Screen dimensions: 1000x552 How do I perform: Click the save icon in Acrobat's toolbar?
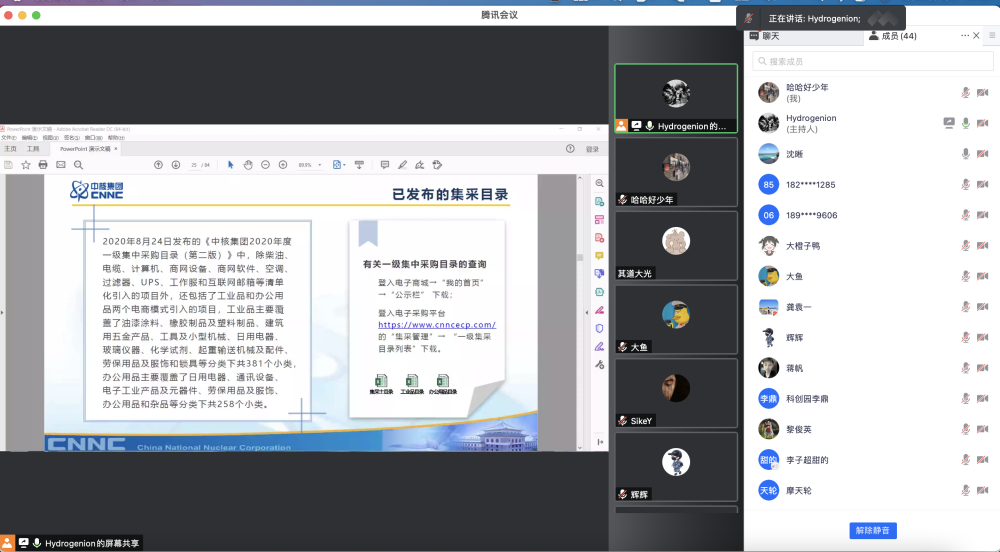[x=8, y=165]
